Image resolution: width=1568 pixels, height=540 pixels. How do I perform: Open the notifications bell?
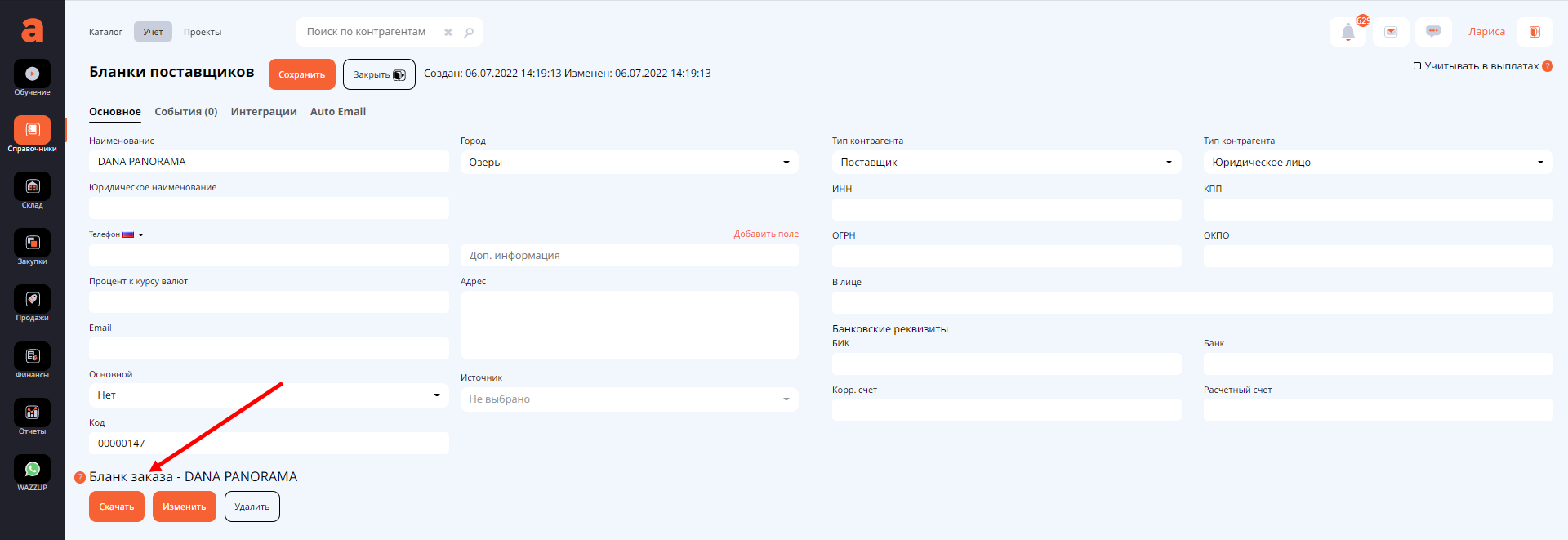(1347, 33)
